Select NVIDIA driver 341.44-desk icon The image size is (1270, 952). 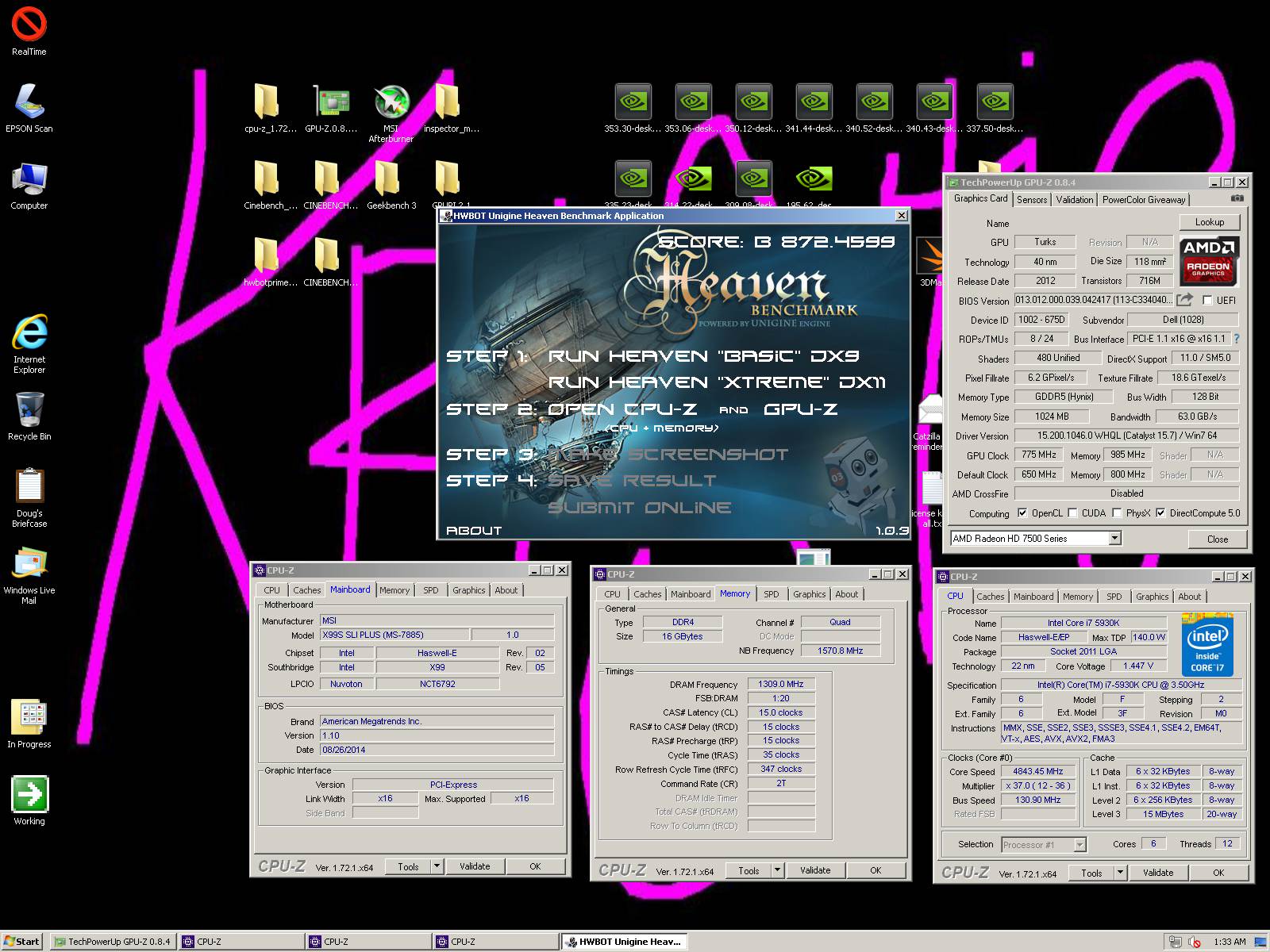[814, 108]
